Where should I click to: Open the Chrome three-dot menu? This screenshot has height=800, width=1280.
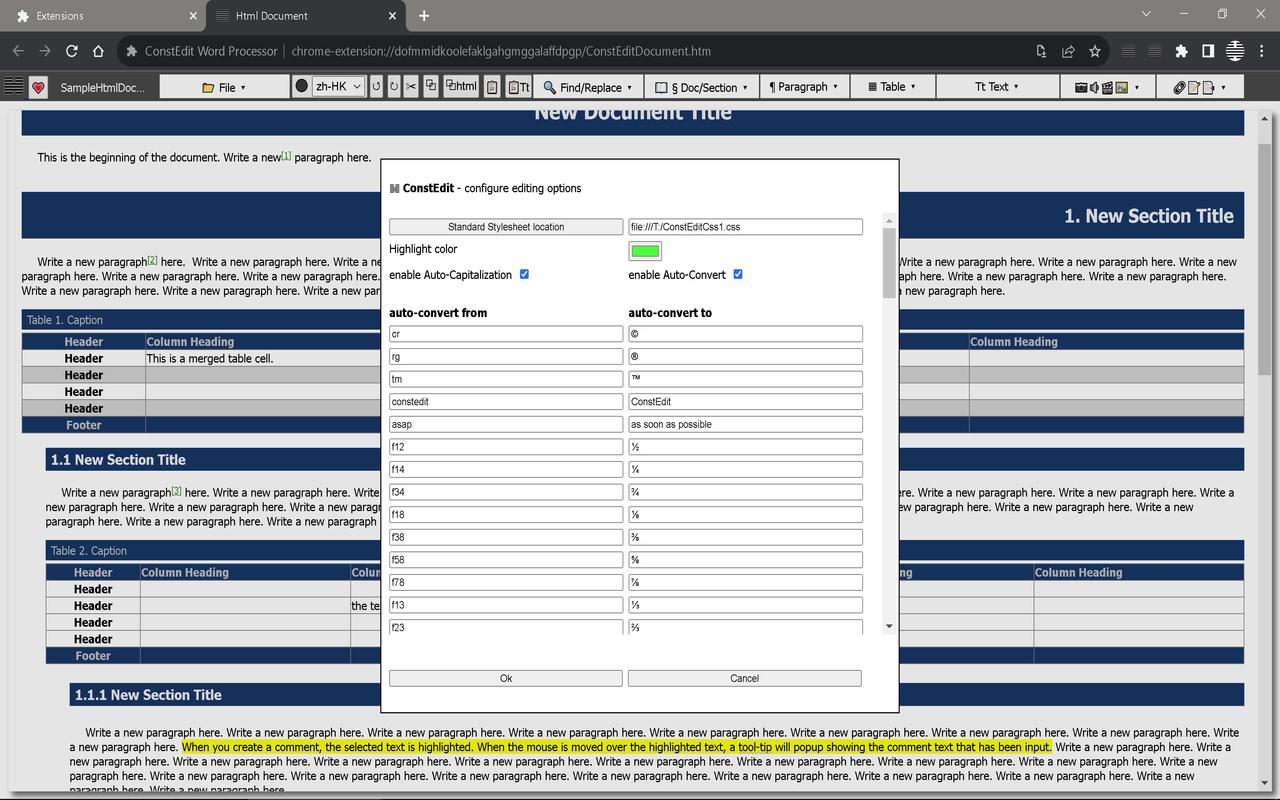point(1261,51)
